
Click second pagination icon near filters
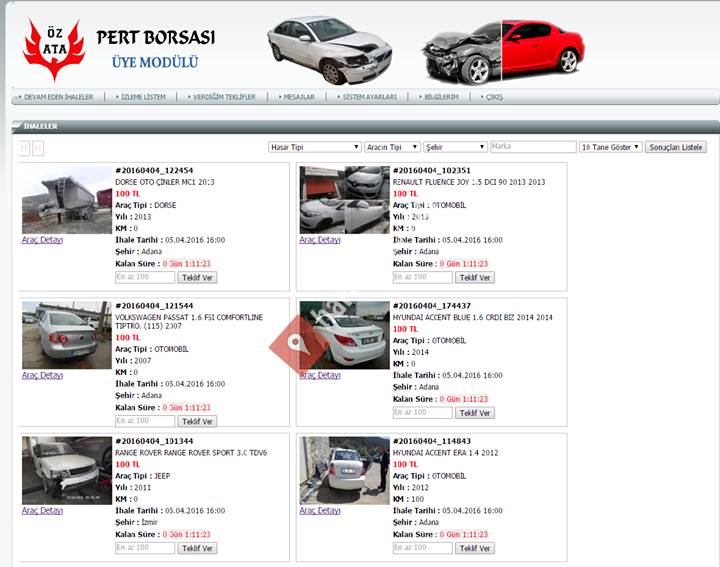click(39, 148)
